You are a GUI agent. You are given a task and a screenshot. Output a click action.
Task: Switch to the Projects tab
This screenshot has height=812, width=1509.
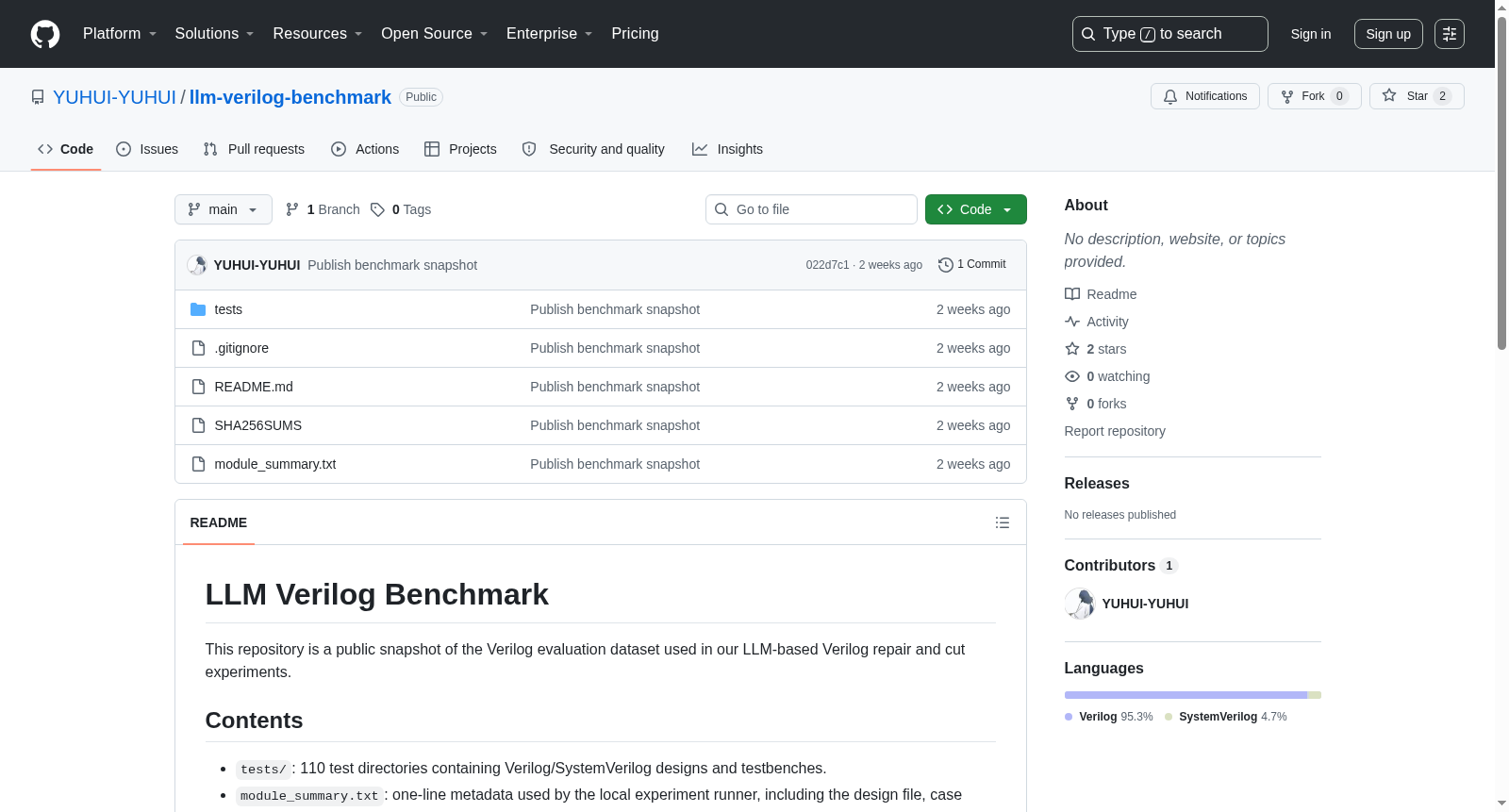click(x=460, y=149)
